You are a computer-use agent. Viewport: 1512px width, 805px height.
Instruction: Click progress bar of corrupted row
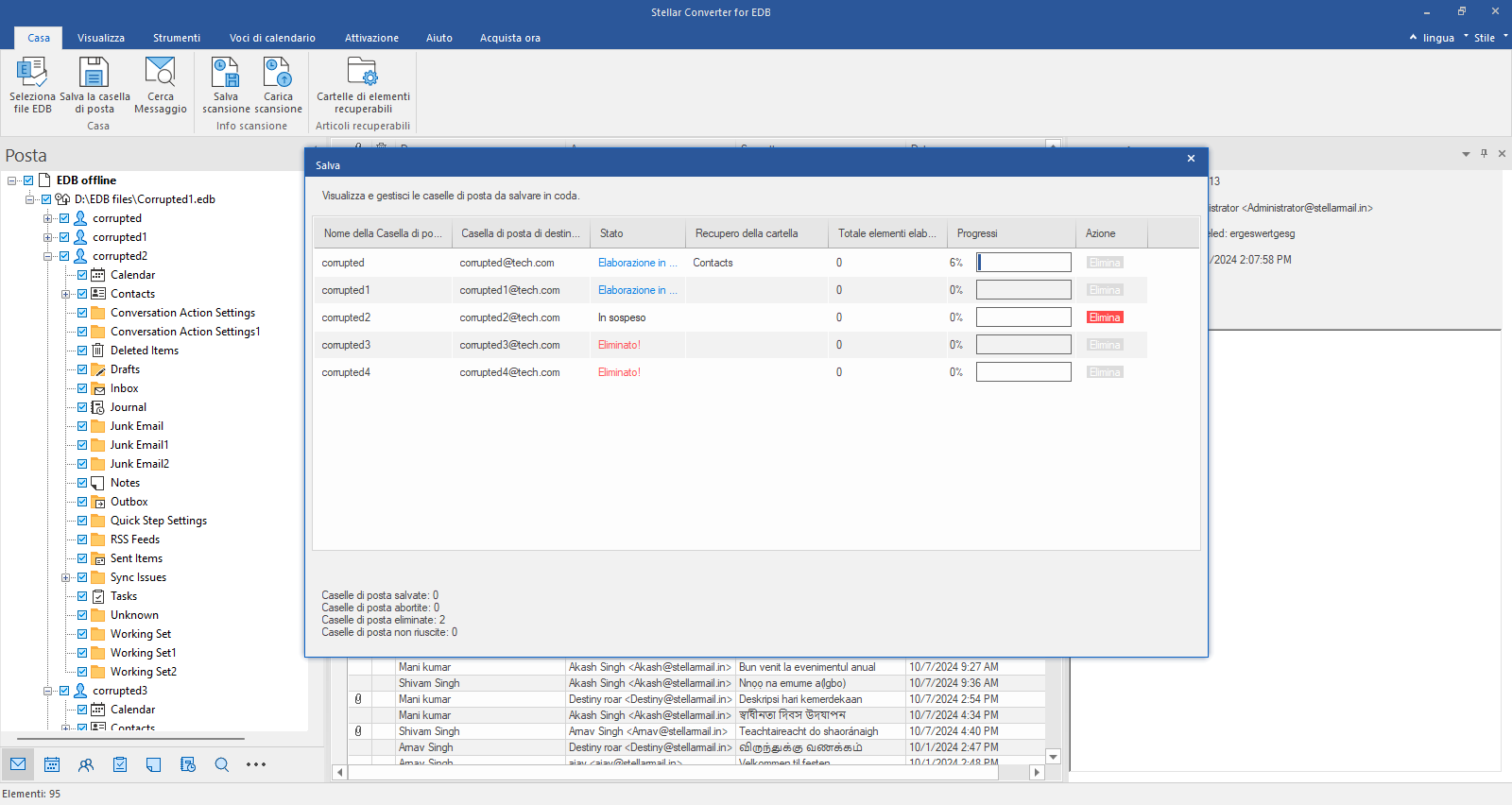coord(1023,263)
